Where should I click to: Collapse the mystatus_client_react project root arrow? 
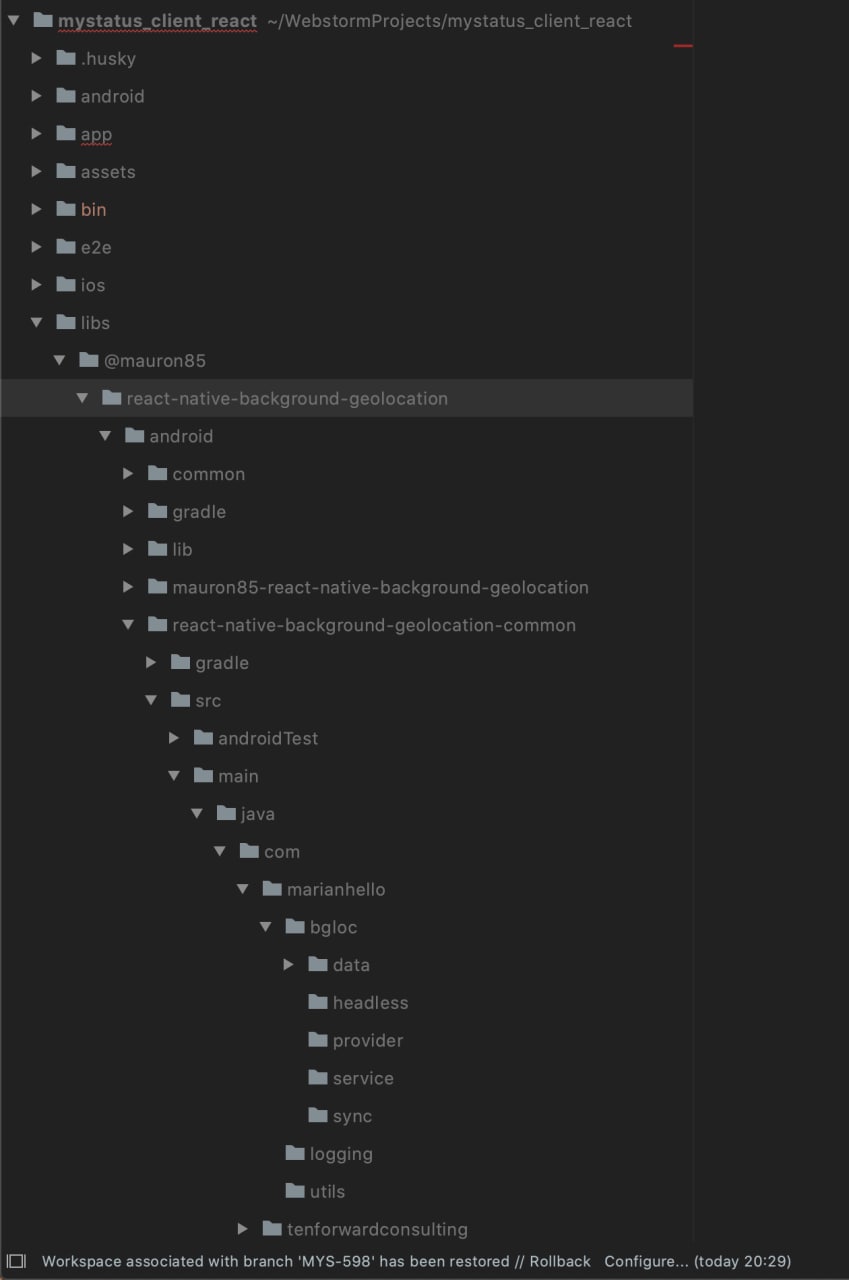14,20
